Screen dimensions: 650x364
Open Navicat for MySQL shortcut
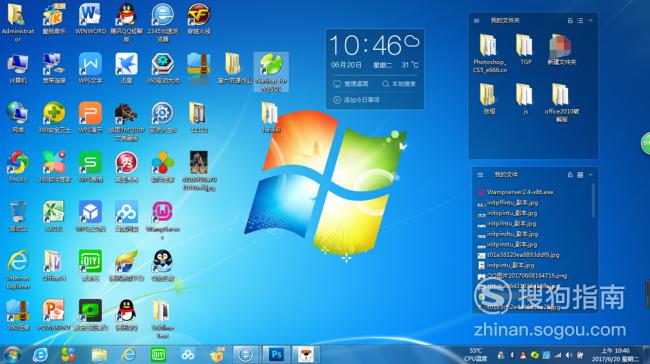point(271,71)
